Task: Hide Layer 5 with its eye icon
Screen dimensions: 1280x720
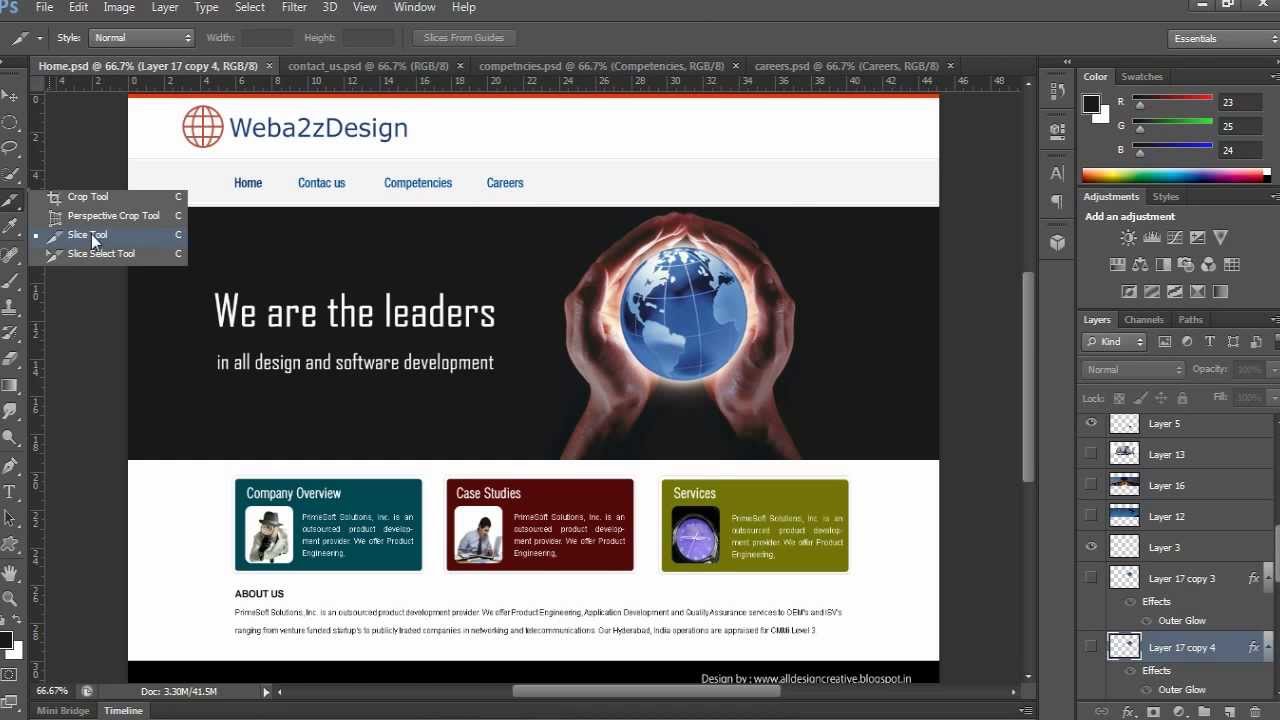Action: pyautogui.click(x=1091, y=423)
